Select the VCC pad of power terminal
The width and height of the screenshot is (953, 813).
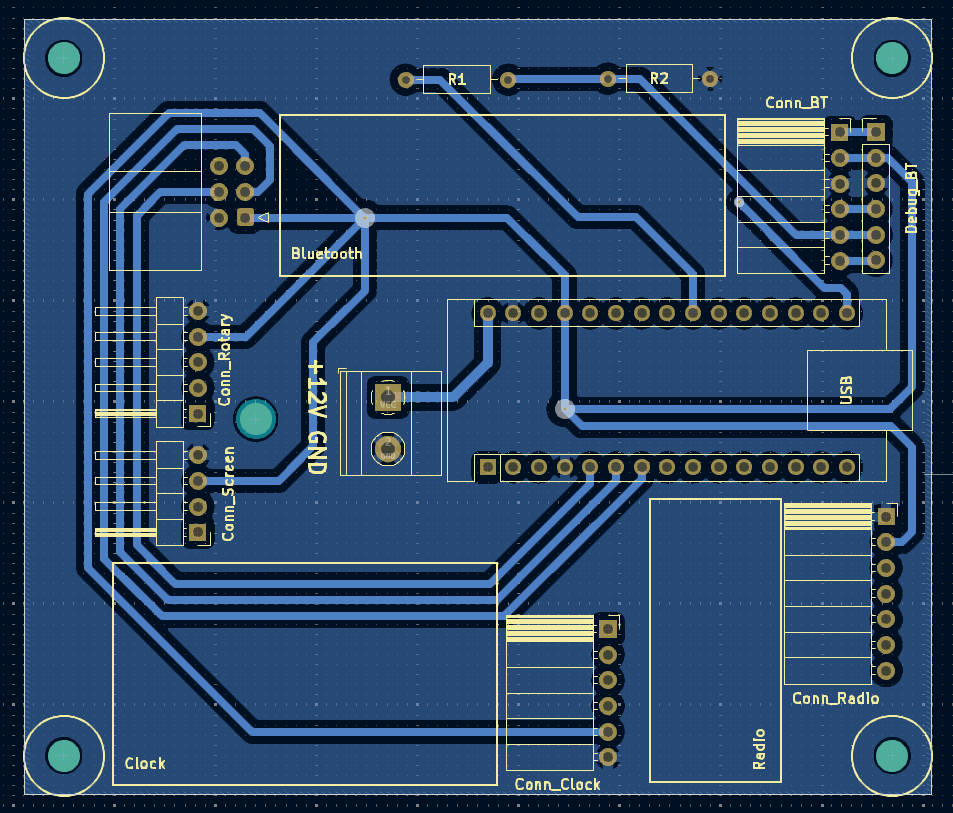coord(388,397)
